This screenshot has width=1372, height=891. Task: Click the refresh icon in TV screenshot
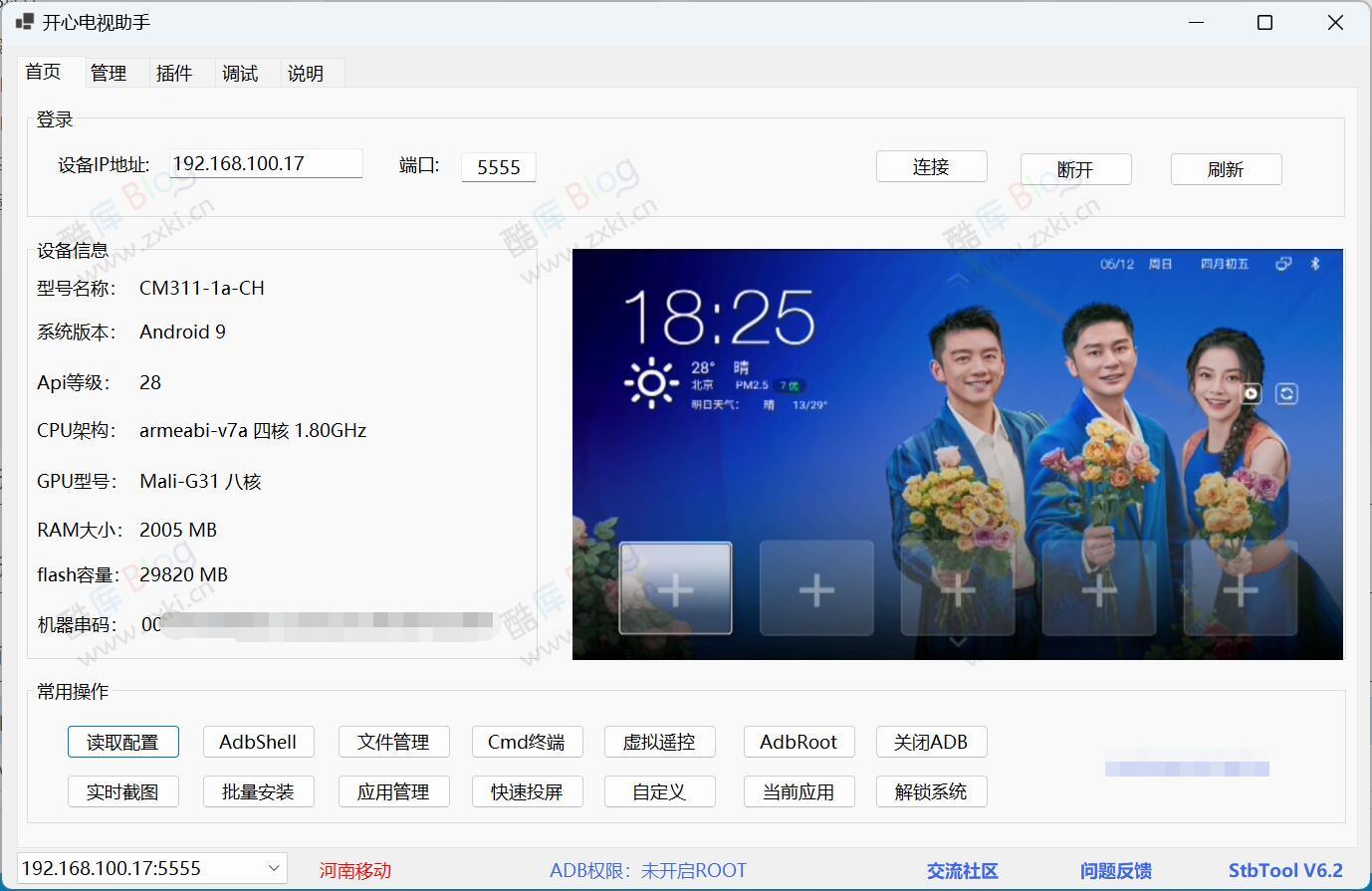[x=1286, y=394]
